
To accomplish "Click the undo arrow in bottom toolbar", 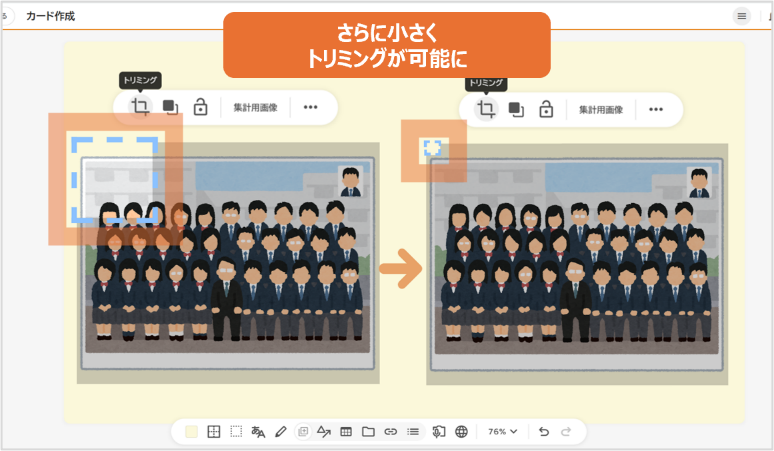I will coord(544,432).
